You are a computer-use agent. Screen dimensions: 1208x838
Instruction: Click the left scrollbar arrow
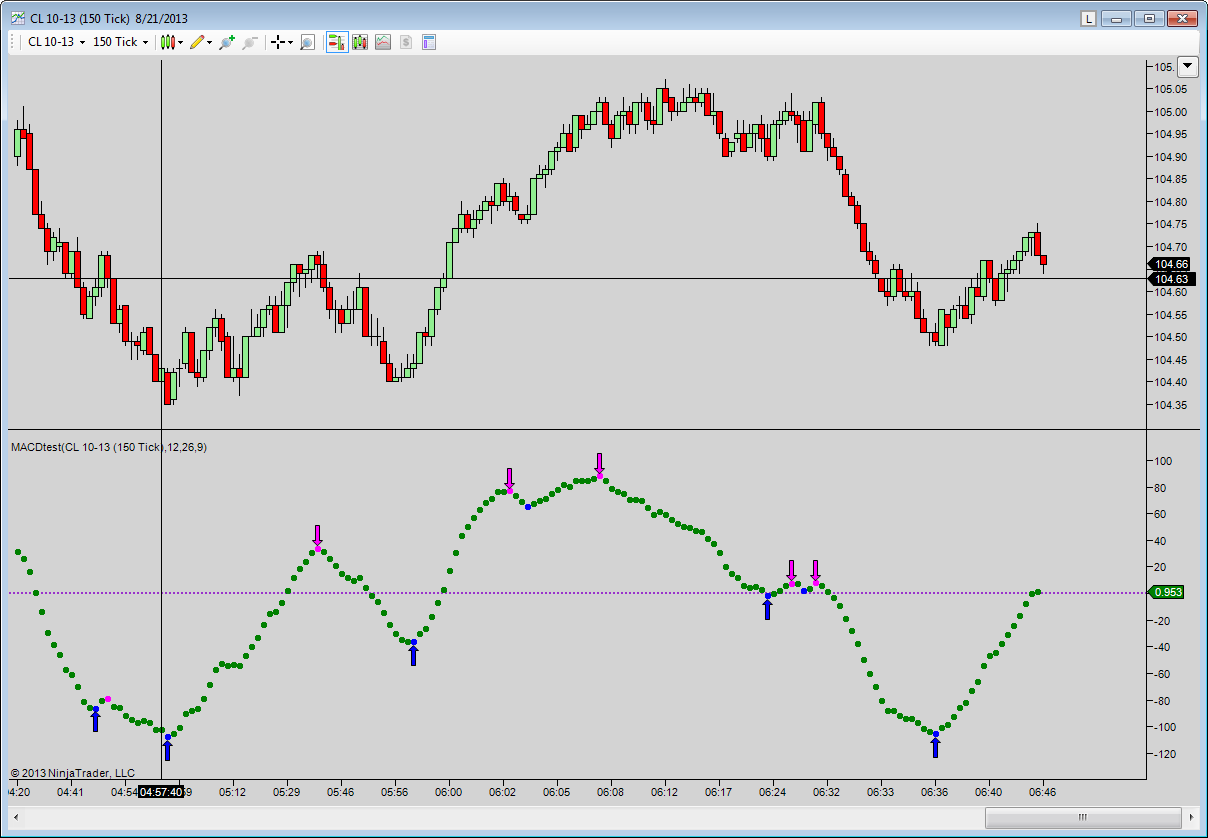(x=17, y=817)
